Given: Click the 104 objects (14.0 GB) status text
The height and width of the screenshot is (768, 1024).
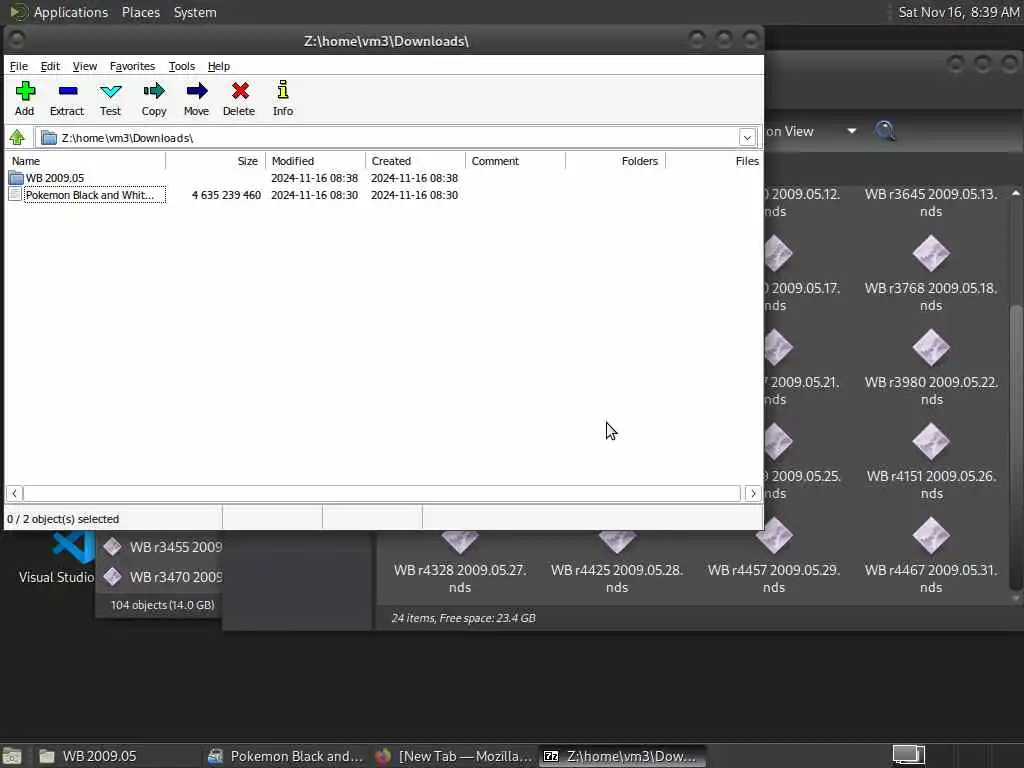Looking at the screenshot, I should 163,605.
